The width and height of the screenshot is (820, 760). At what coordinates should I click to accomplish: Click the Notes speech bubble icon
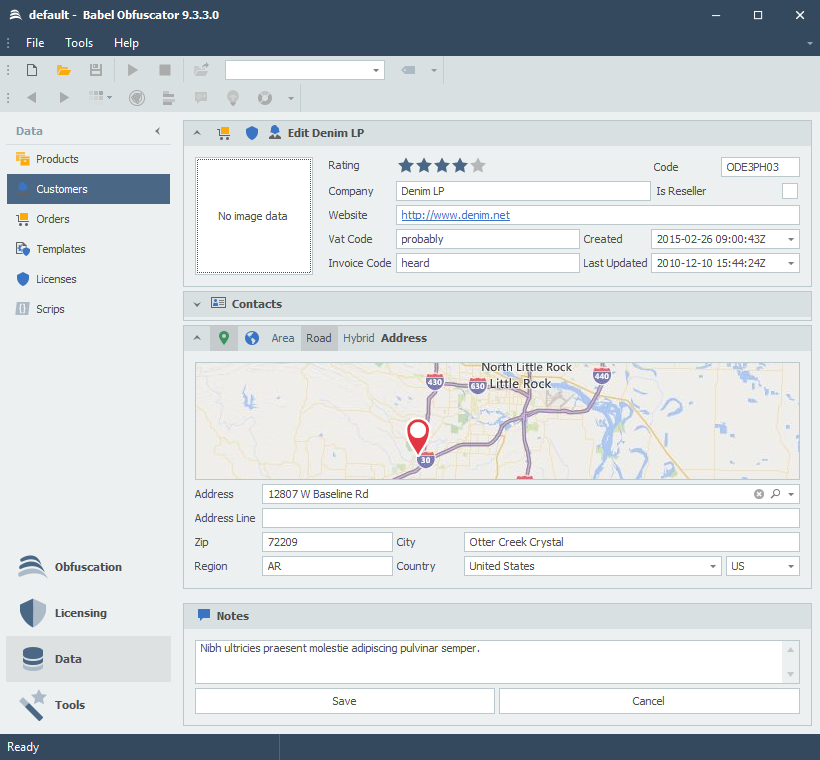point(204,615)
